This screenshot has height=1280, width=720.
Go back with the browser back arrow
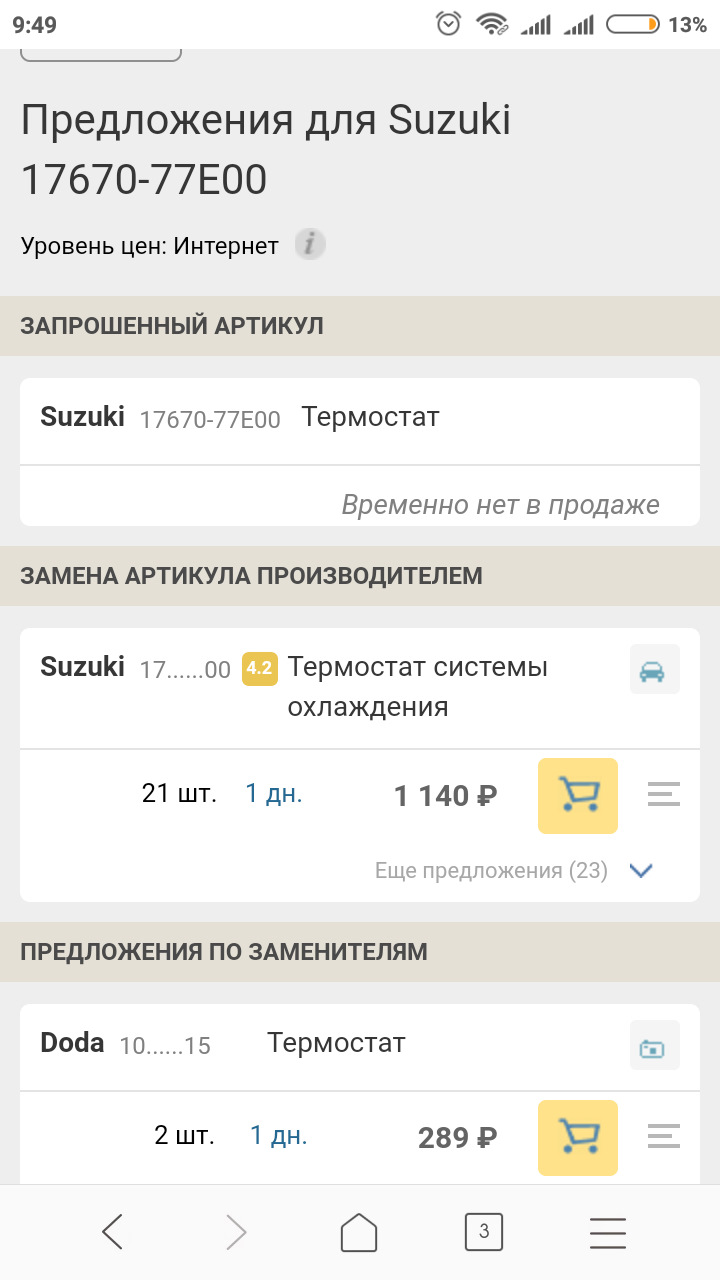coord(113,1232)
